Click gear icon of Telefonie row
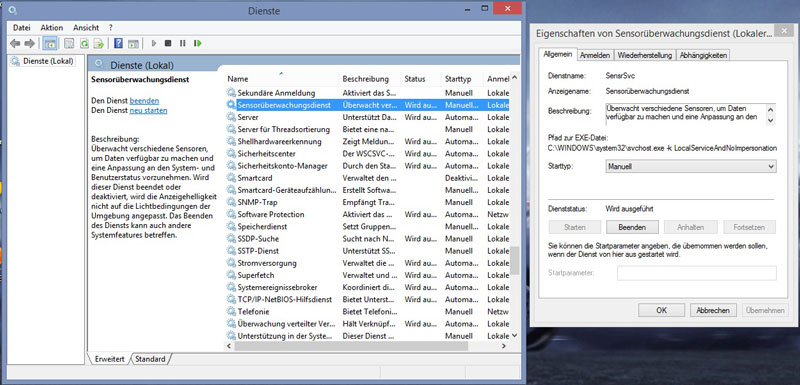This screenshot has height=385, width=800. pyautogui.click(x=232, y=312)
